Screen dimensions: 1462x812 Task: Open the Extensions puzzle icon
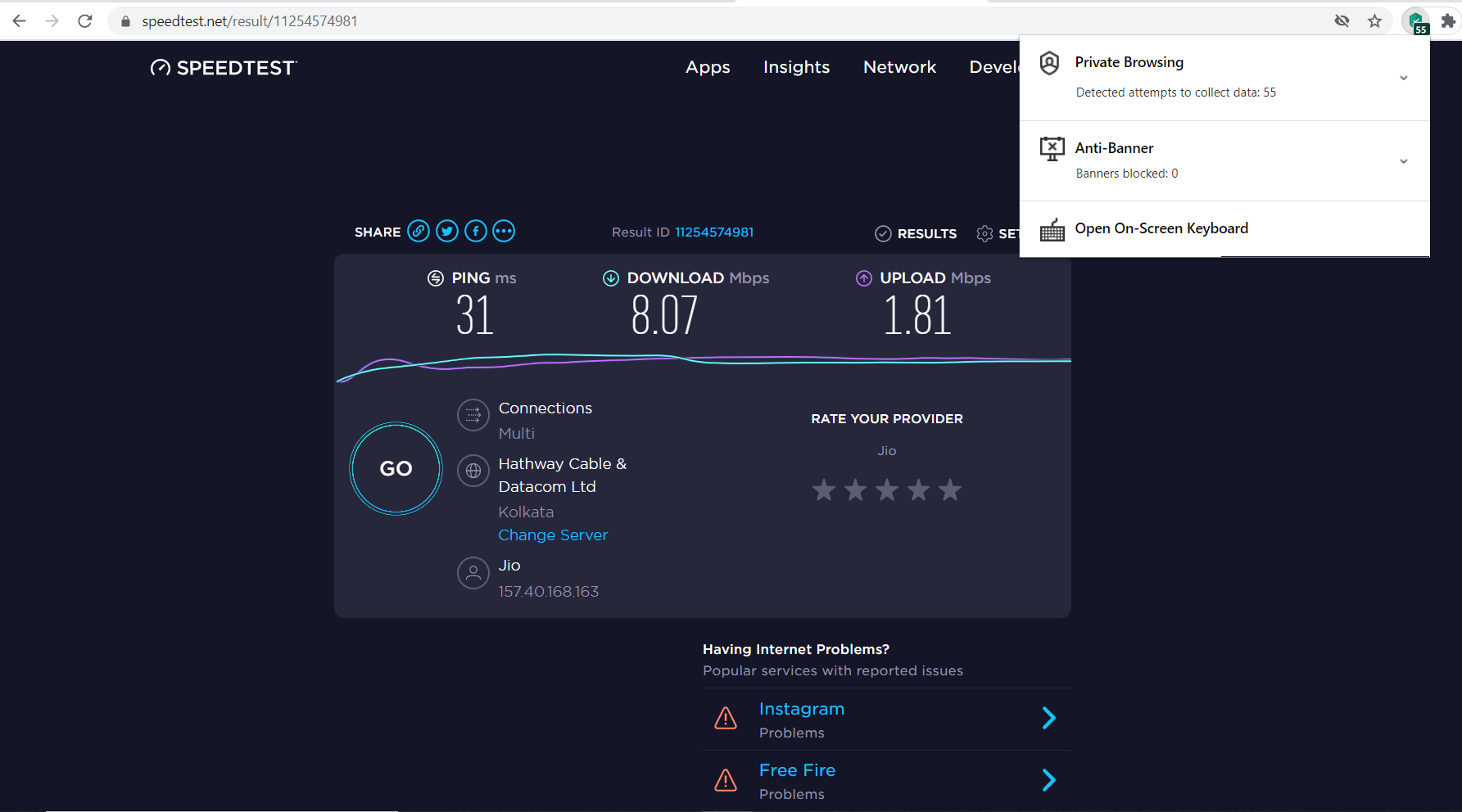click(1448, 21)
